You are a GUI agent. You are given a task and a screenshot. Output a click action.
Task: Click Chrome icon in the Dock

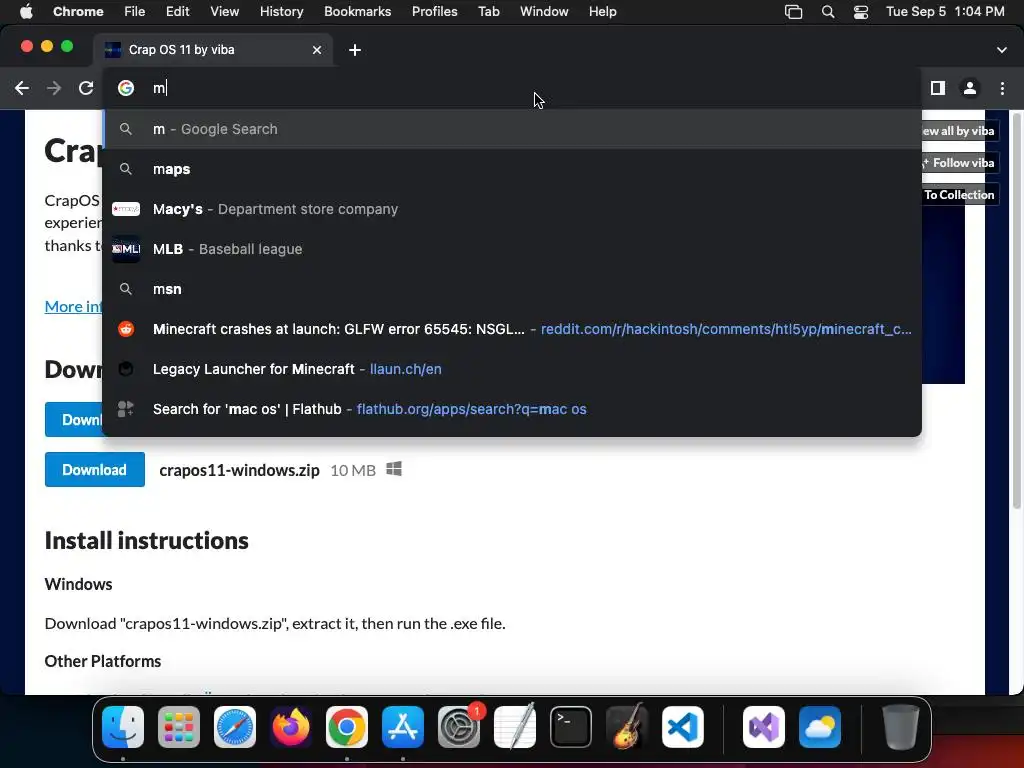pos(347,727)
